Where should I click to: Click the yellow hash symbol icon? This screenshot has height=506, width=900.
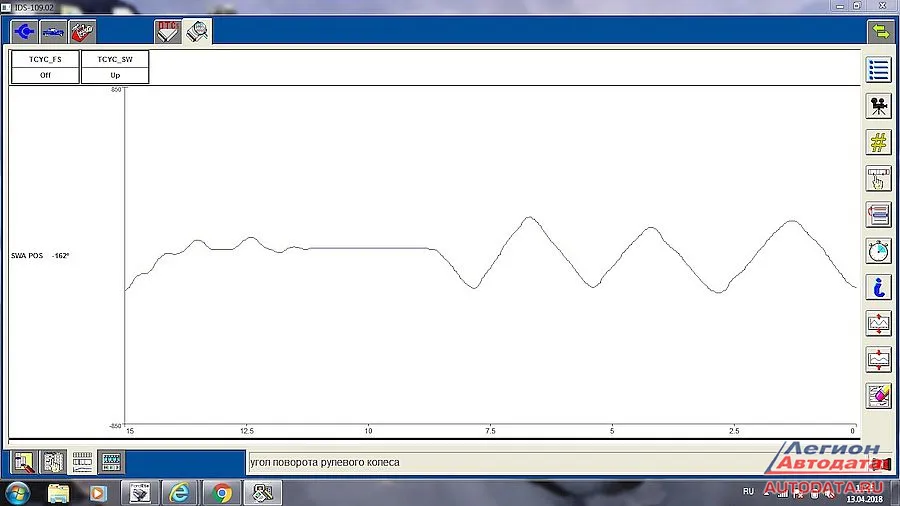878,142
